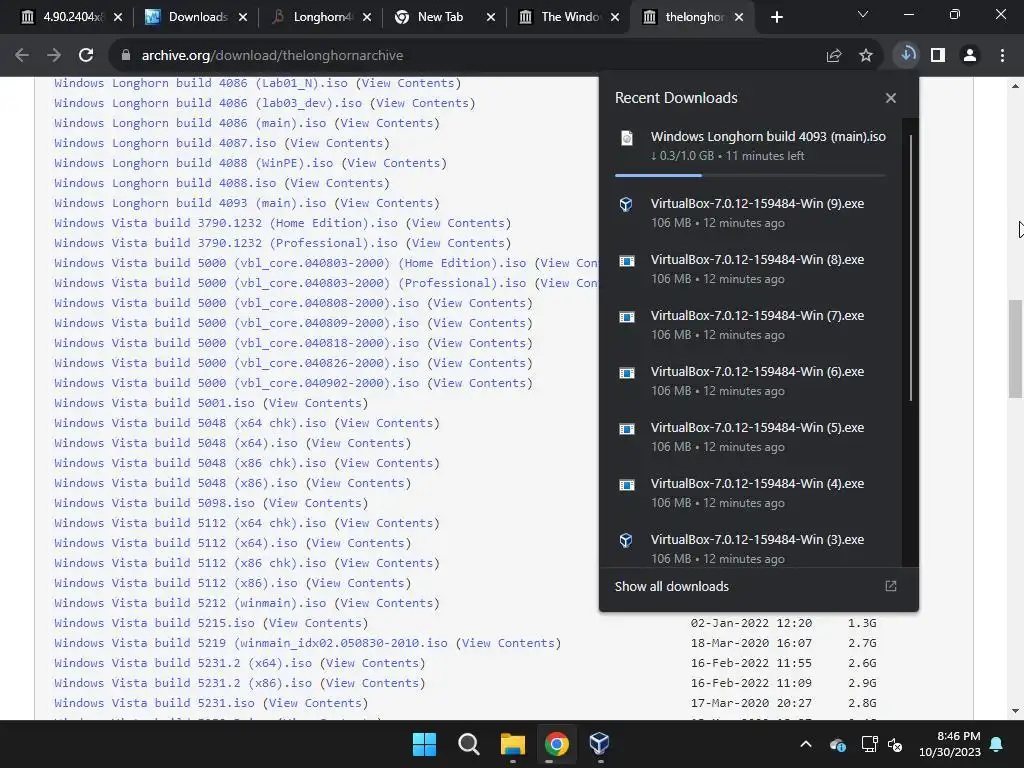
Task: View Contents of Vista build 5212 (winmain).iso
Action: click(387, 603)
